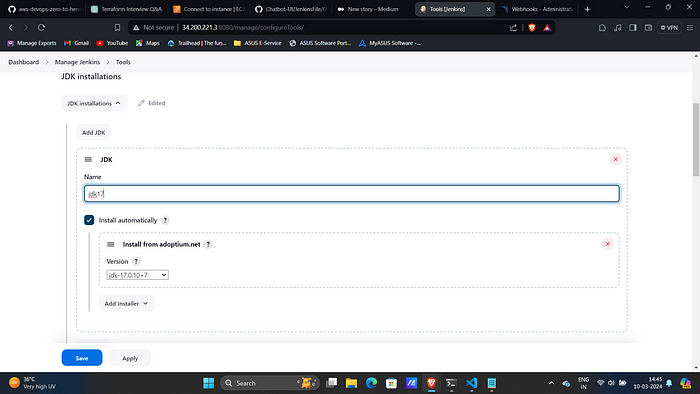Open a new browser tab
700x394 pixels.
(588, 9)
